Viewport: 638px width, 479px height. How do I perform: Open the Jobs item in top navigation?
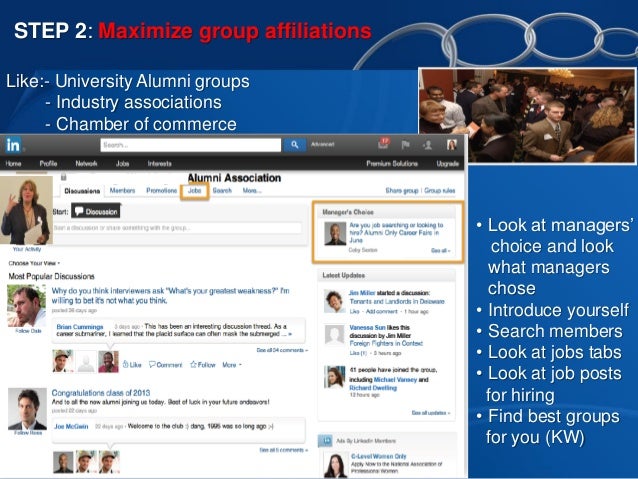122,164
